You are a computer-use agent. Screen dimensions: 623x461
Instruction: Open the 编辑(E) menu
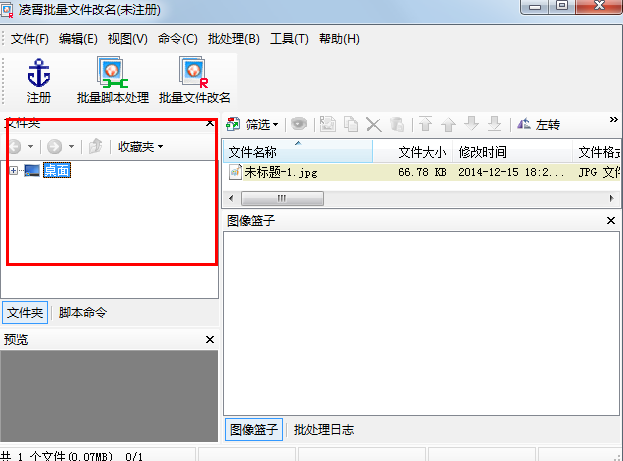tap(78, 39)
